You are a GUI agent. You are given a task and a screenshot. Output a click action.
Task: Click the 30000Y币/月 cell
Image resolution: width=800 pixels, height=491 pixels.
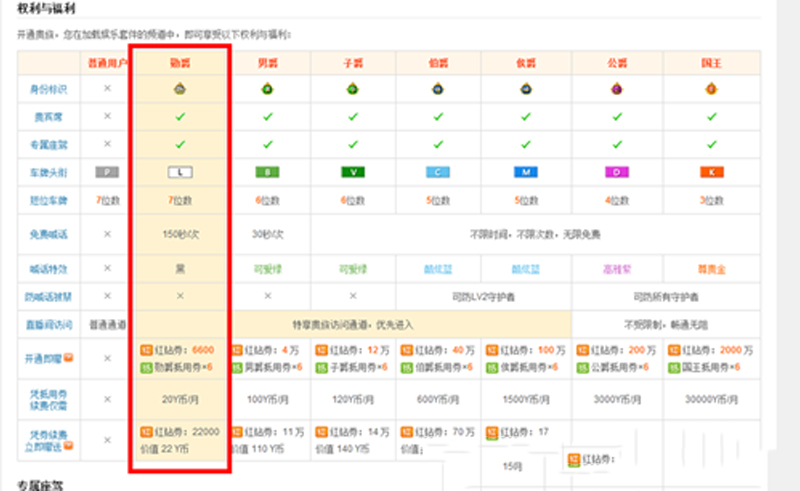tap(712, 400)
